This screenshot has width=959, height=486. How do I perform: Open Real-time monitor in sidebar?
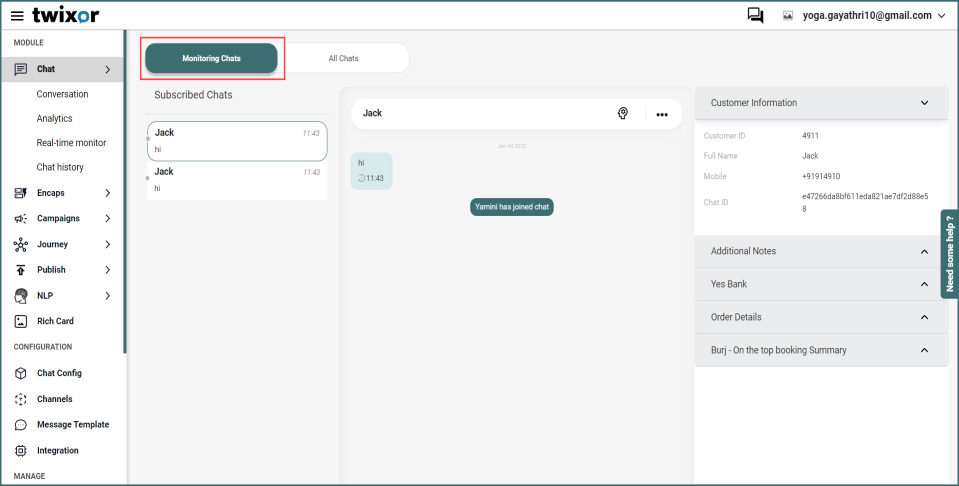coord(71,143)
